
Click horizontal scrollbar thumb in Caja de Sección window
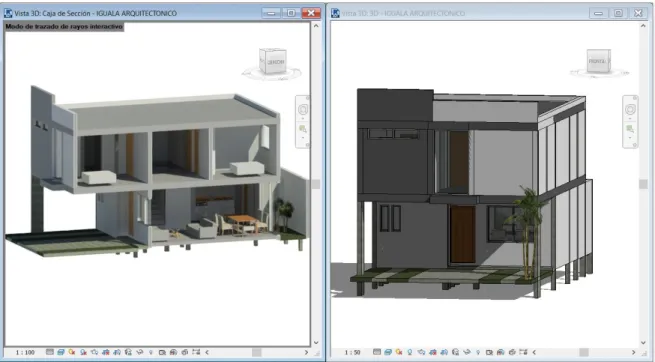[256, 352]
